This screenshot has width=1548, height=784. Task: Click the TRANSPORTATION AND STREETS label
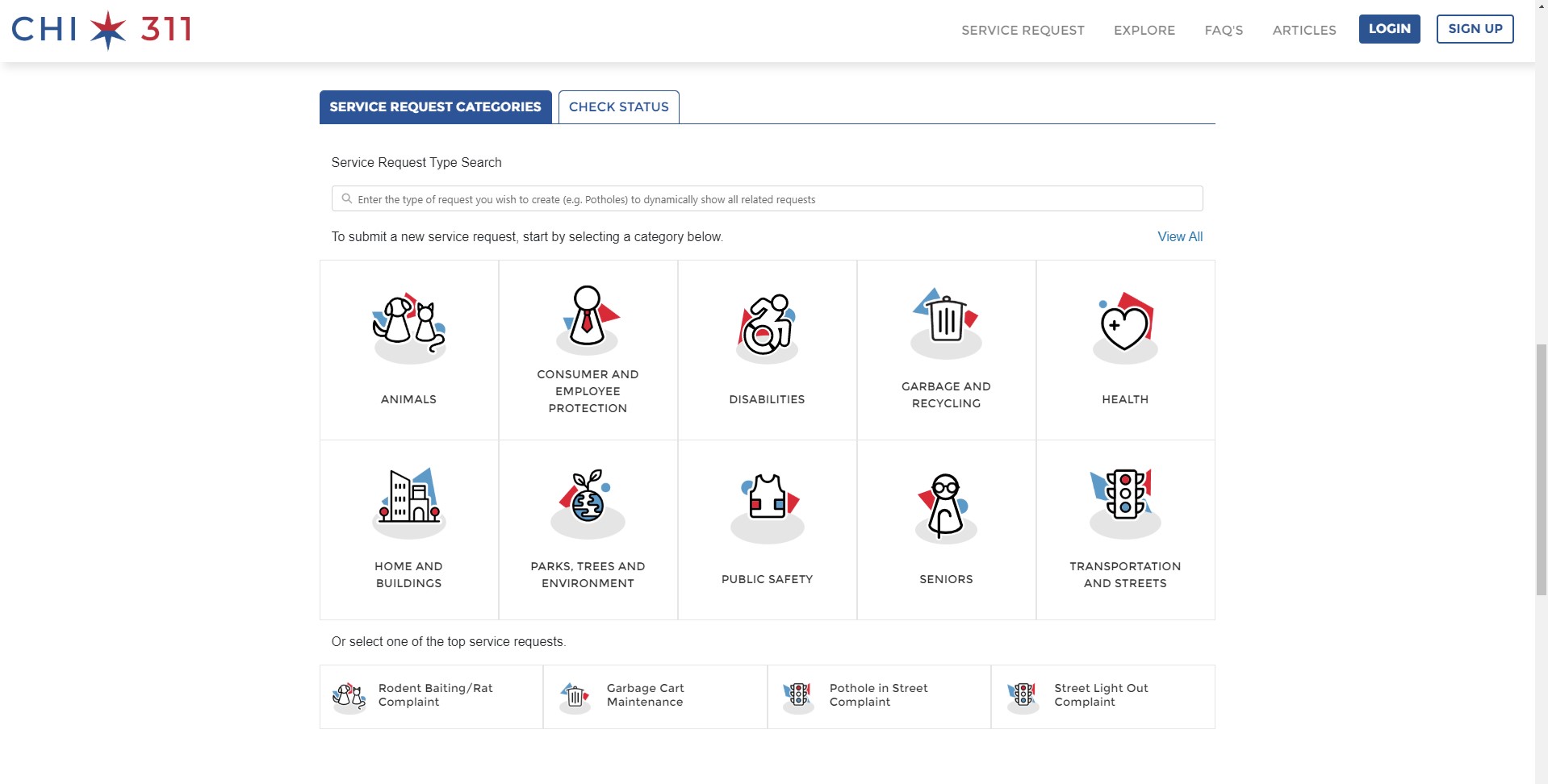coord(1125,574)
